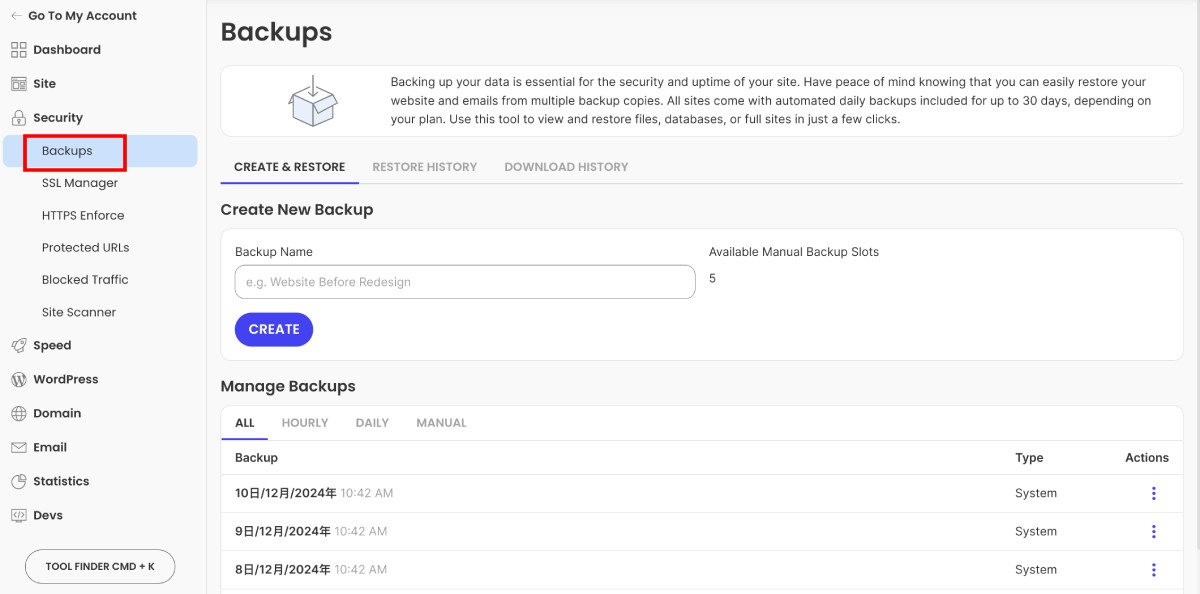Open SSL Manager in the sidebar
The height and width of the screenshot is (594, 1200).
(80, 183)
